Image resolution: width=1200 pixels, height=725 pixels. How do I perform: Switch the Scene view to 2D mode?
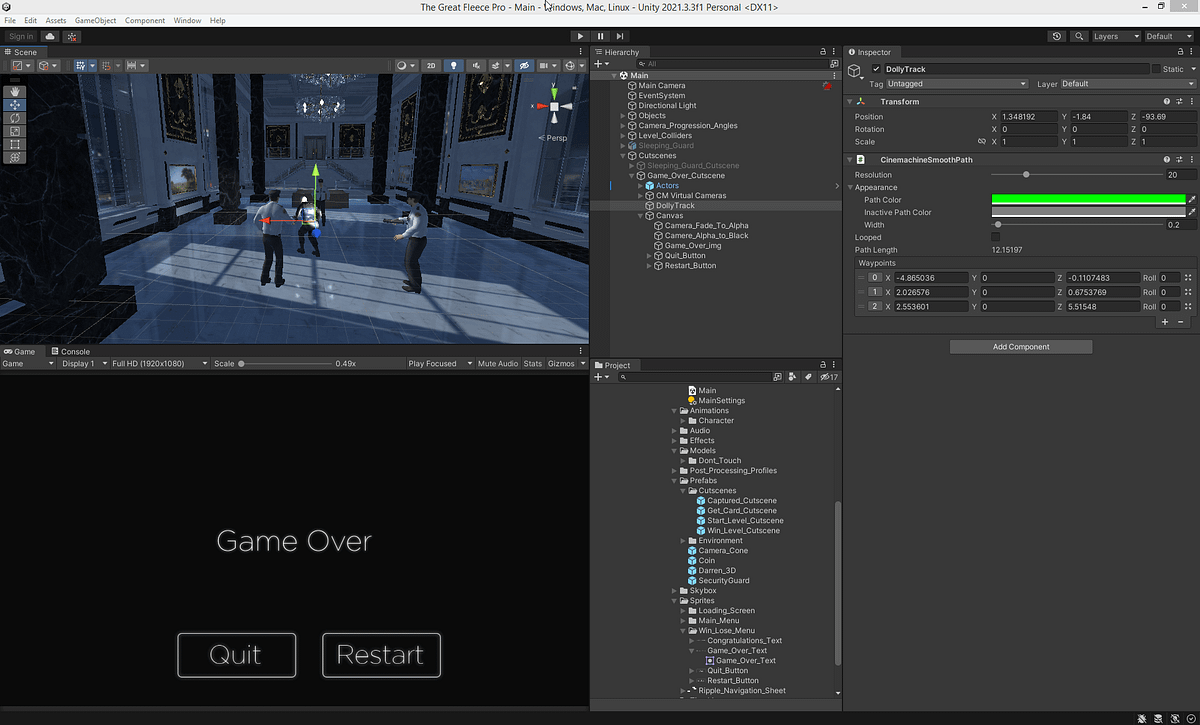point(430,65)
